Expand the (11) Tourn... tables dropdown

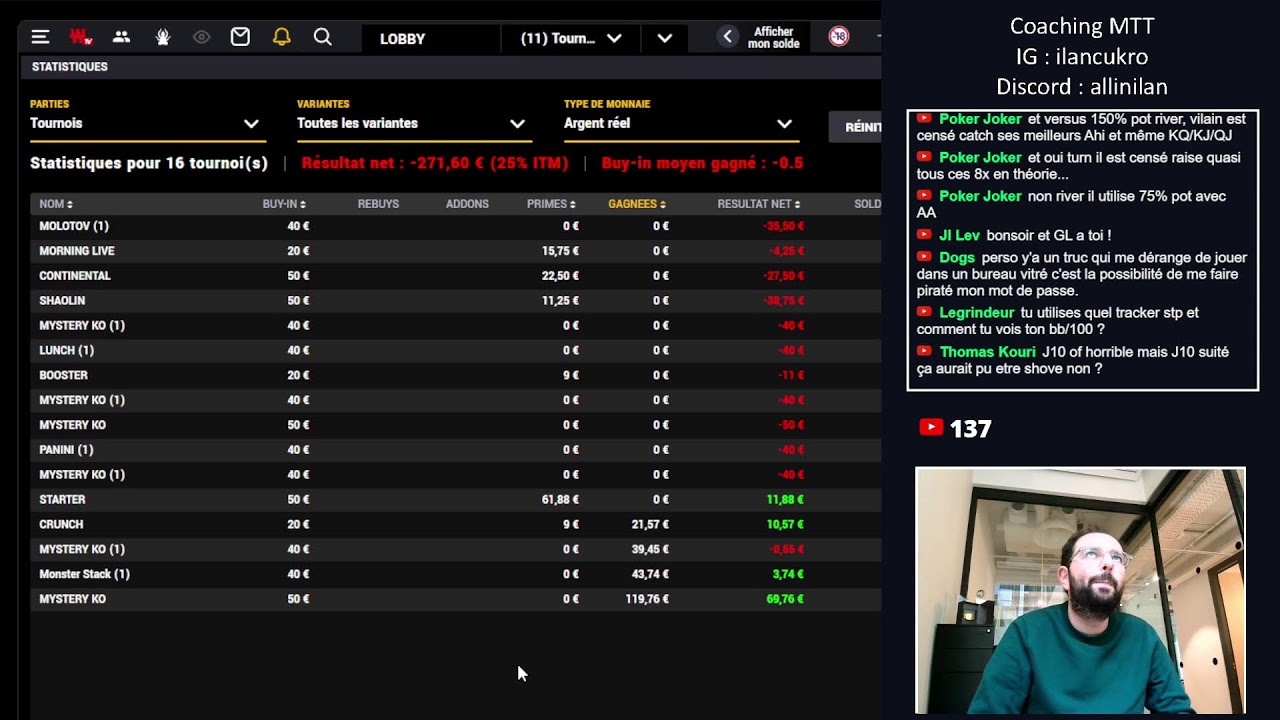point(570,38)
